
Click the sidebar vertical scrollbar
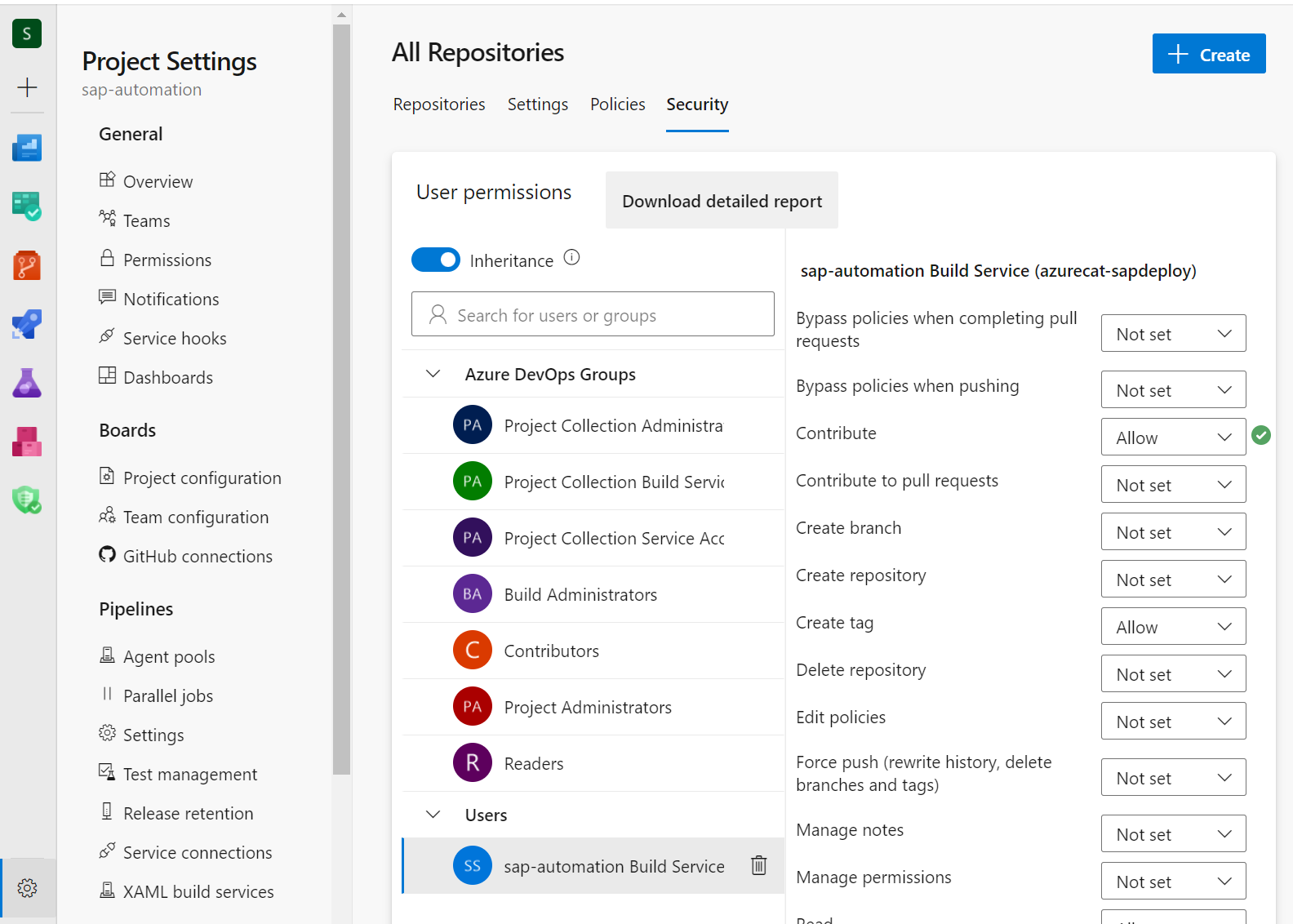341,398
